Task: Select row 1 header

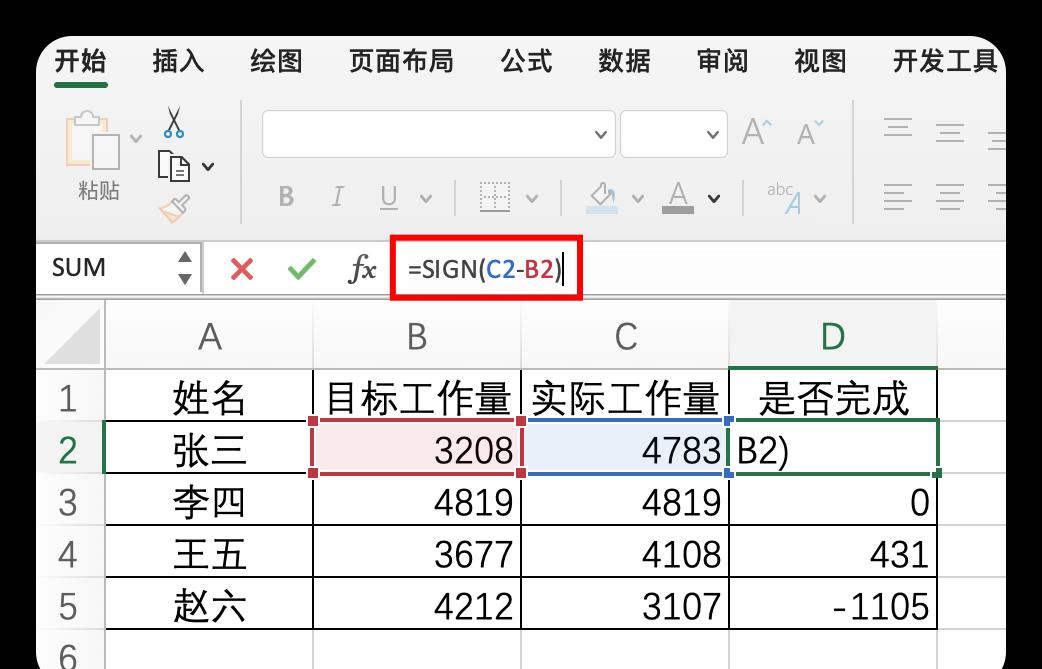Action: 70,397
